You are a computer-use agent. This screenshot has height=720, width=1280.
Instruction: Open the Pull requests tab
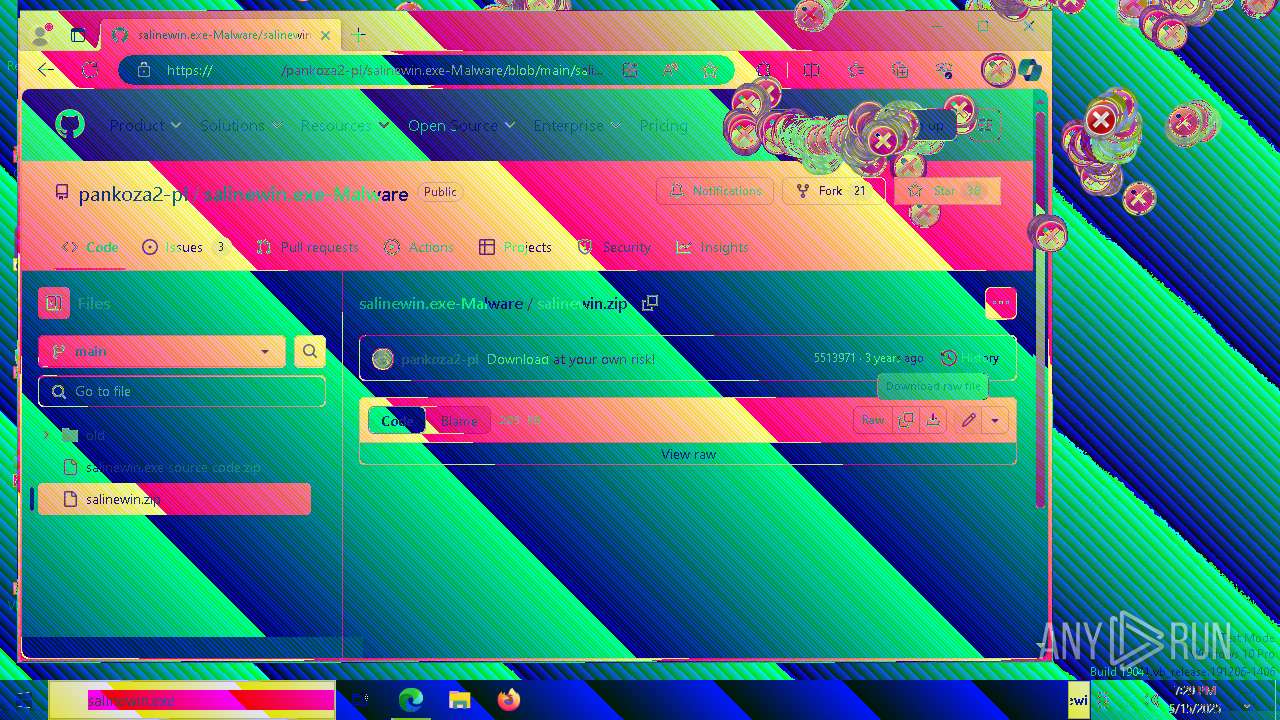pyautogui.click(x=307, y=247)
